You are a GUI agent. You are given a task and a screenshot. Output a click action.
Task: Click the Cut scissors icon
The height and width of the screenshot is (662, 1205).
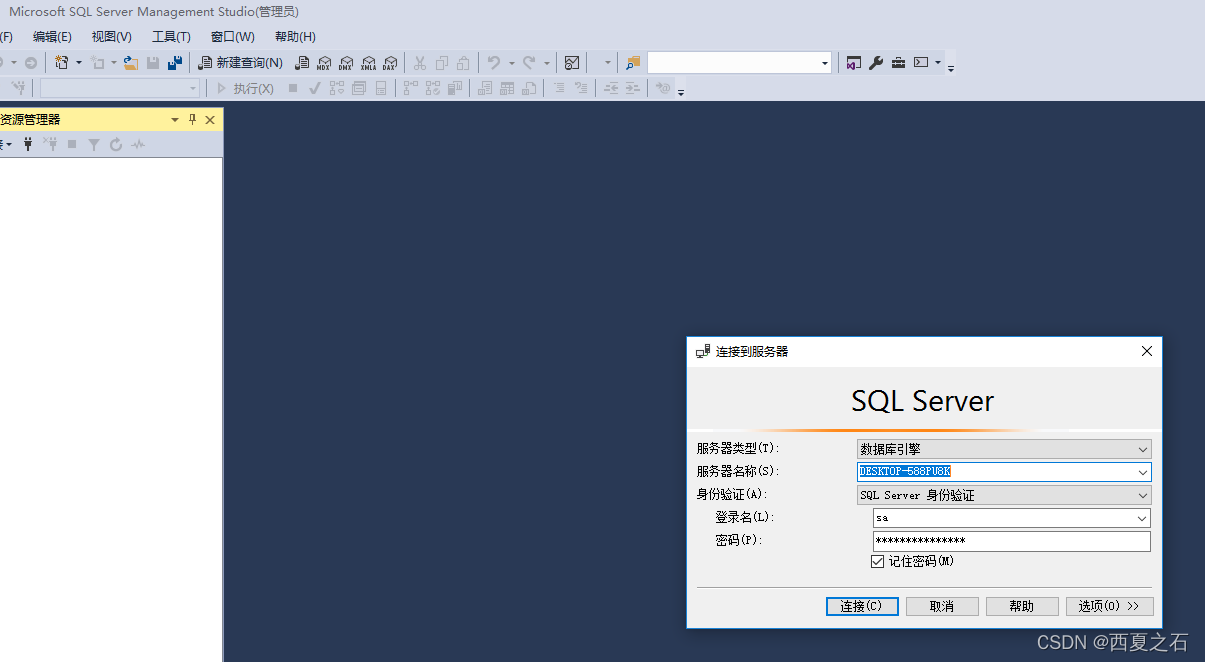420,62
